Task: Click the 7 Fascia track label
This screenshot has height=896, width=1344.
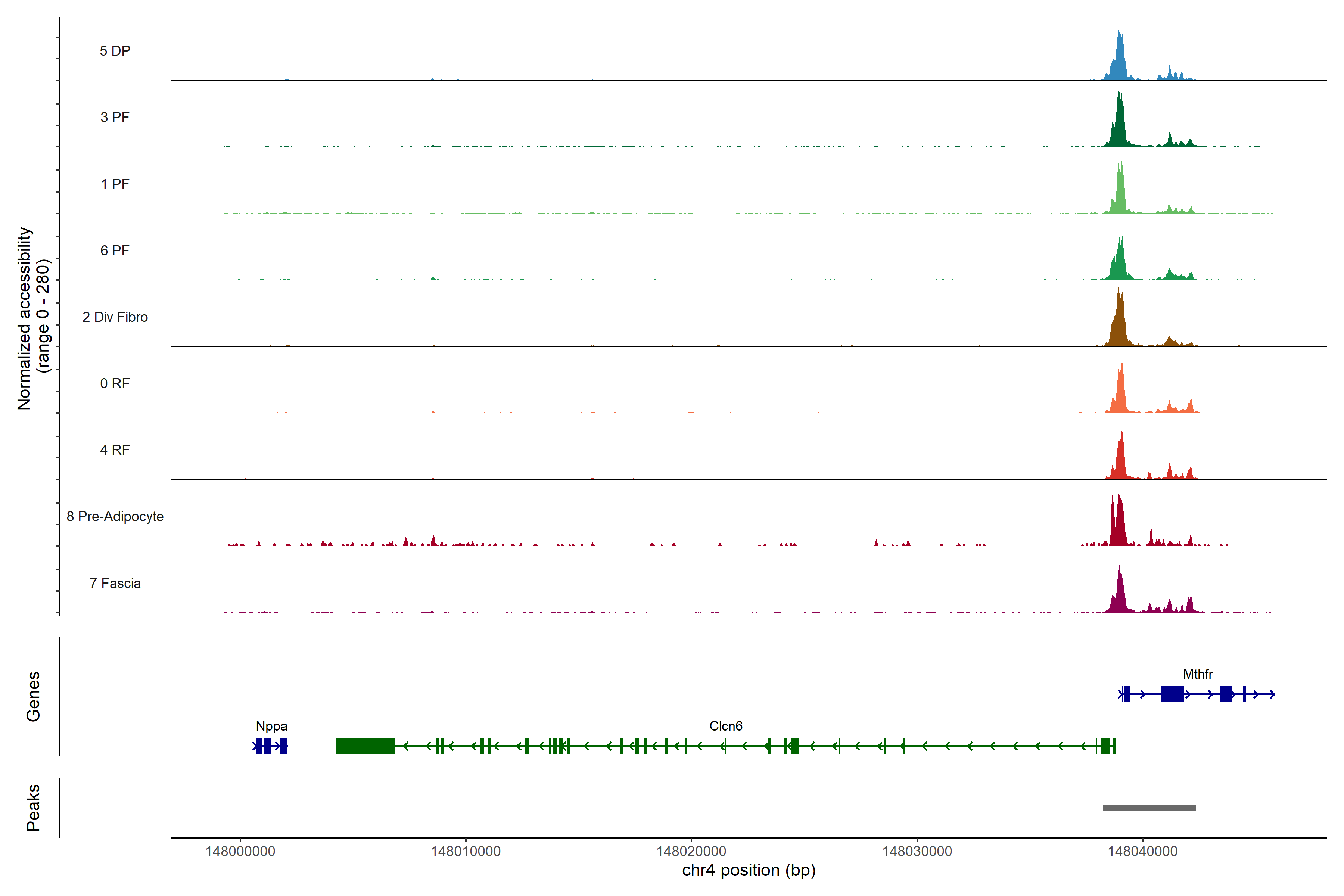Action: 115,583
